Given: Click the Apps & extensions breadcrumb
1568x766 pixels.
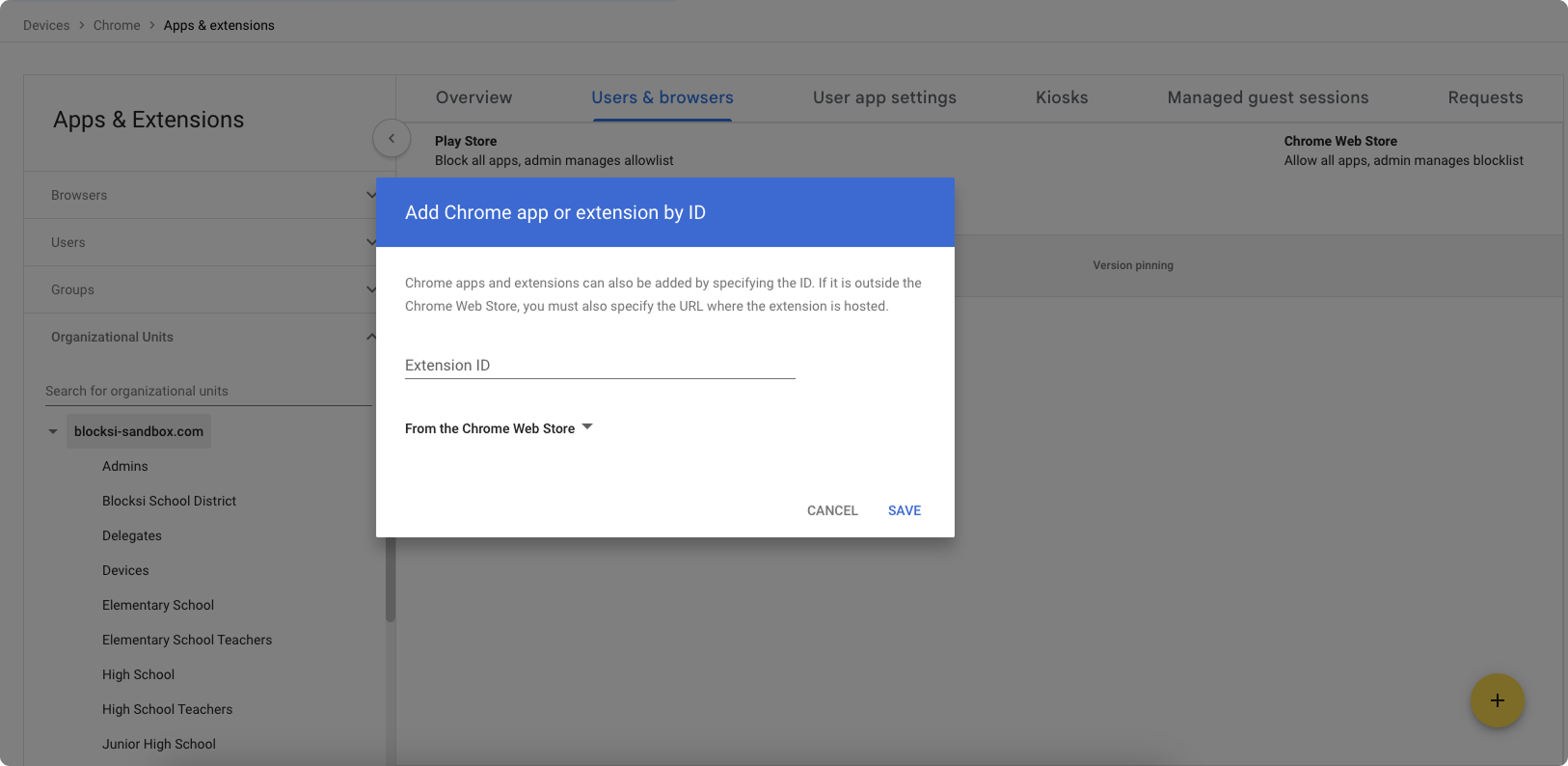Looking at the screenshot, I should tap(219, 25).
